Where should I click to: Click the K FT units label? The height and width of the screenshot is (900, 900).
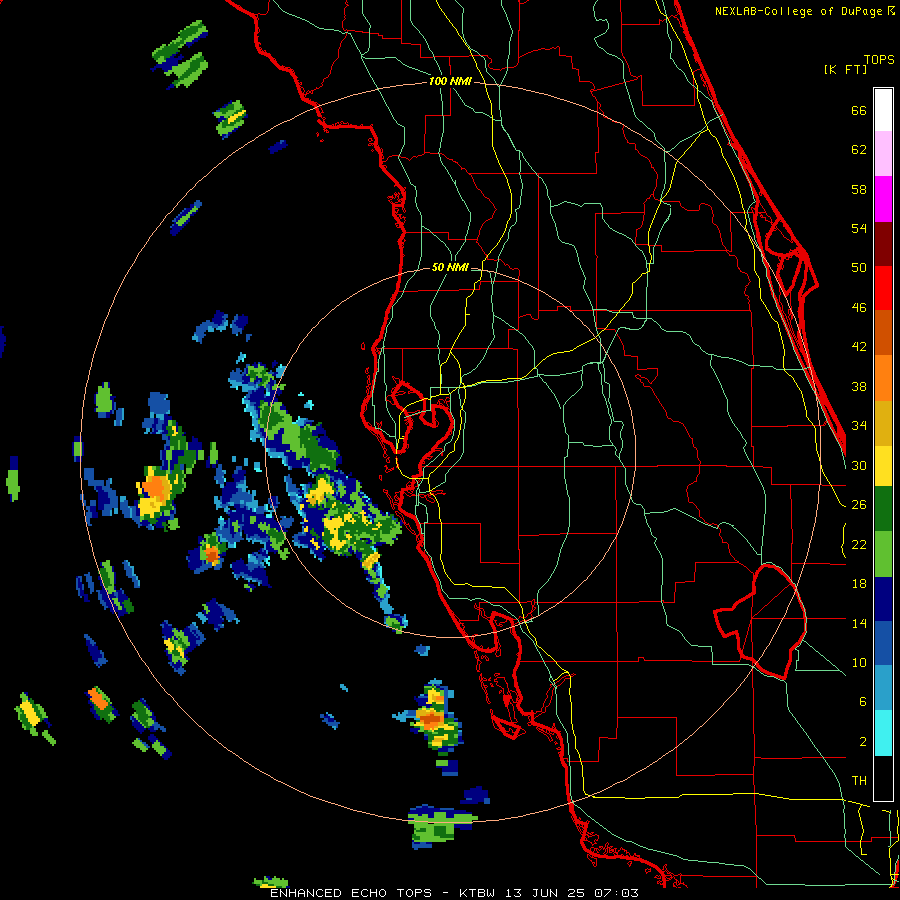tap(845, 70)
